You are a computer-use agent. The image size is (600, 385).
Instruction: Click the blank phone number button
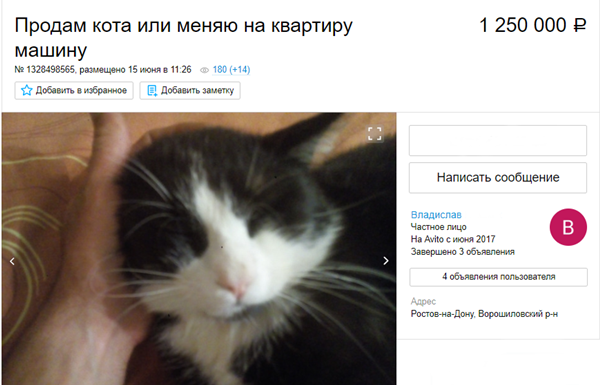click(498, 140)
